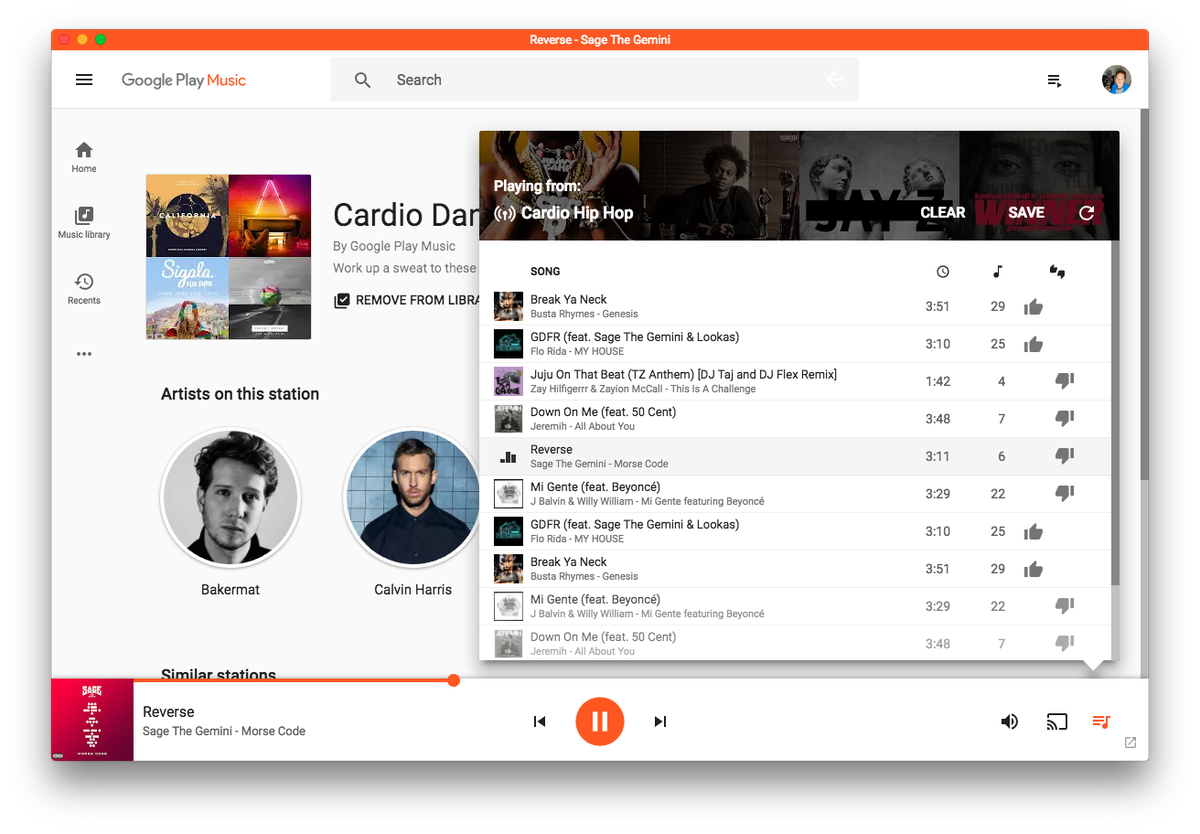This screenshot has height=834, width=1200.
Task: Click the yellow macOS minimize button
Action: point(82,40)
